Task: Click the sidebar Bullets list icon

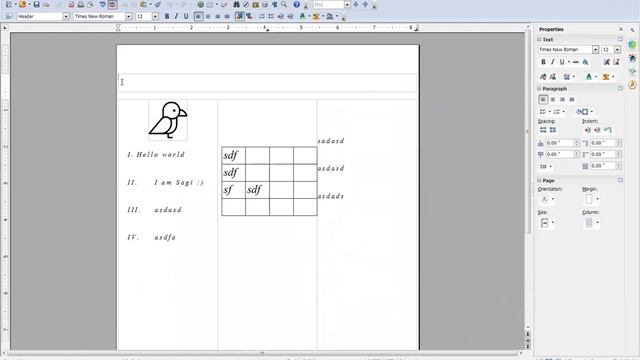Action: [x=543, y=112]
